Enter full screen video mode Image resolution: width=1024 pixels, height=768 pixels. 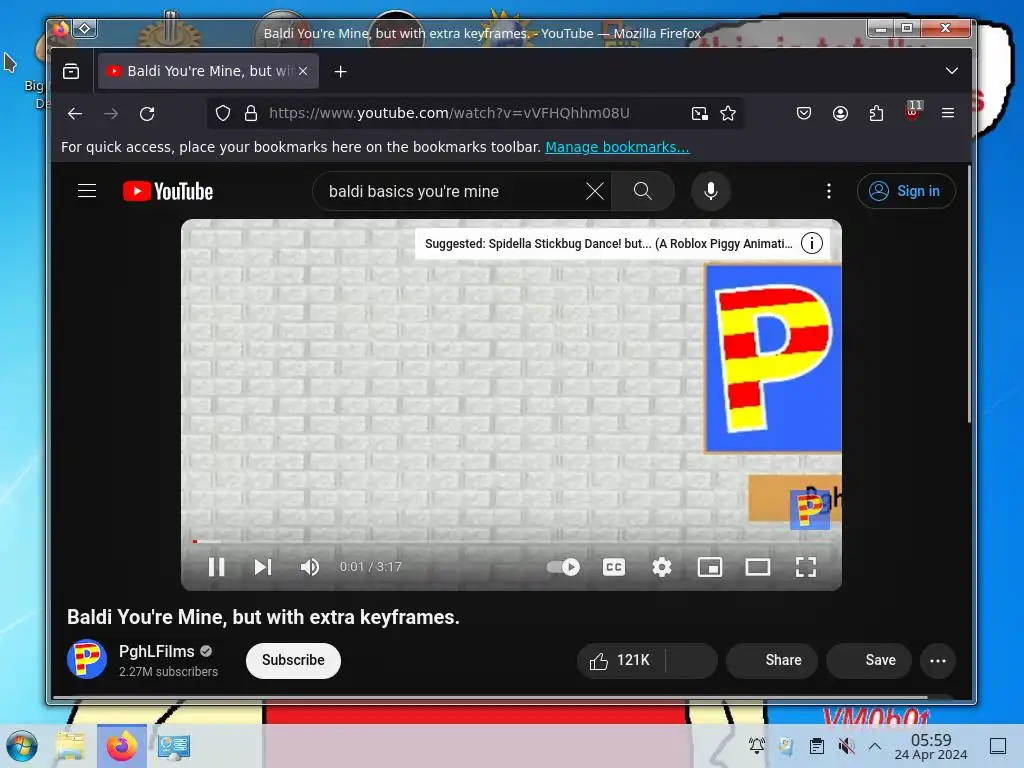click(x=806, y=567)
